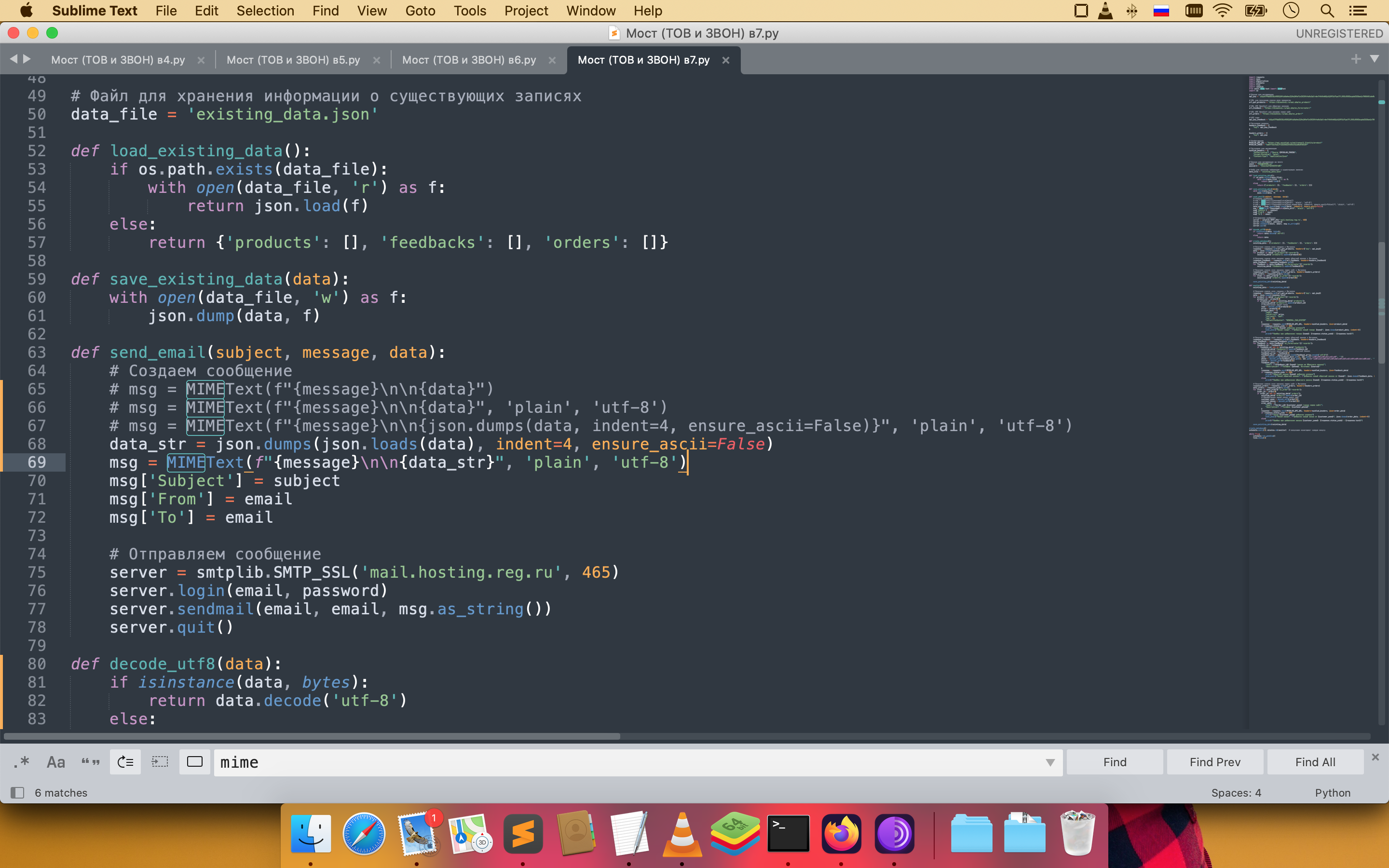Close the find panel
Screen dimensions: 1389x868
[1375, 757]
